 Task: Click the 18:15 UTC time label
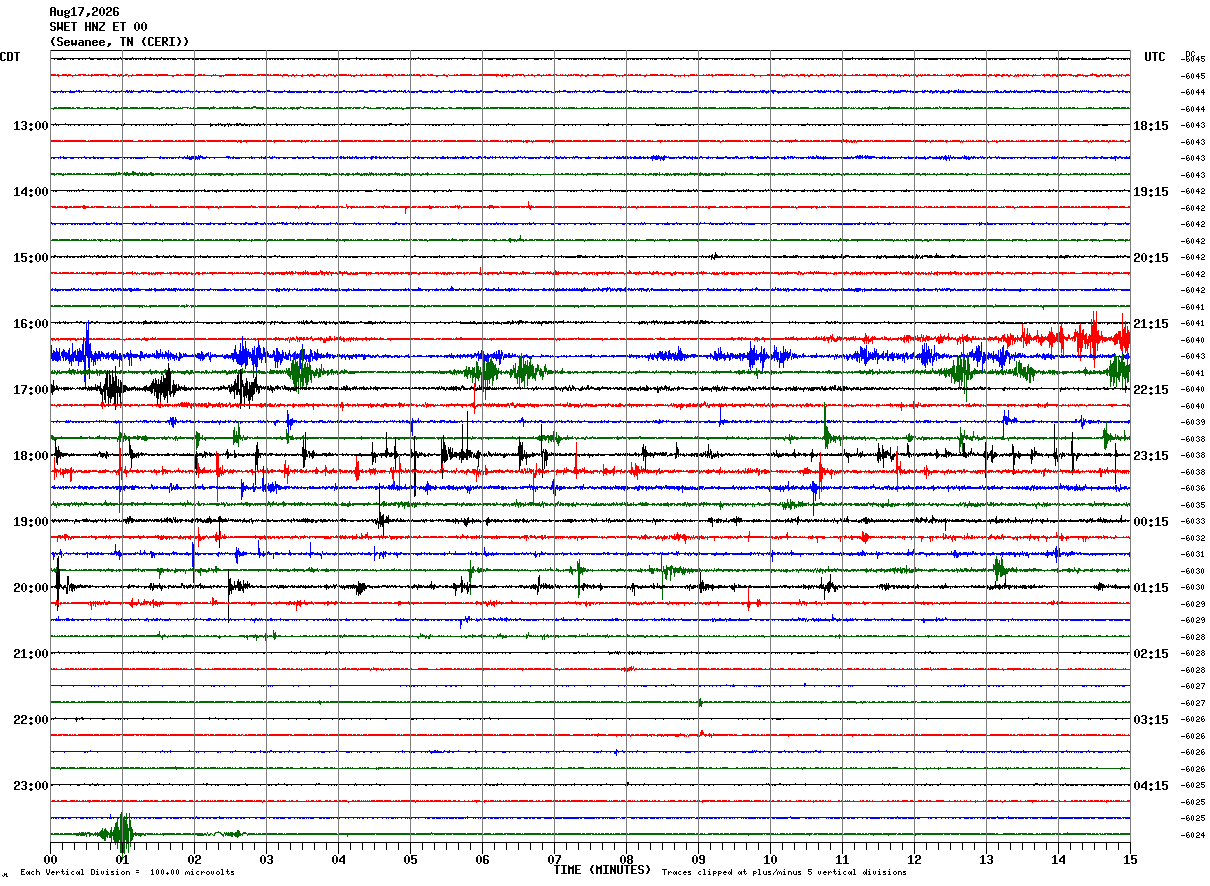click(x=1151, y=126)
